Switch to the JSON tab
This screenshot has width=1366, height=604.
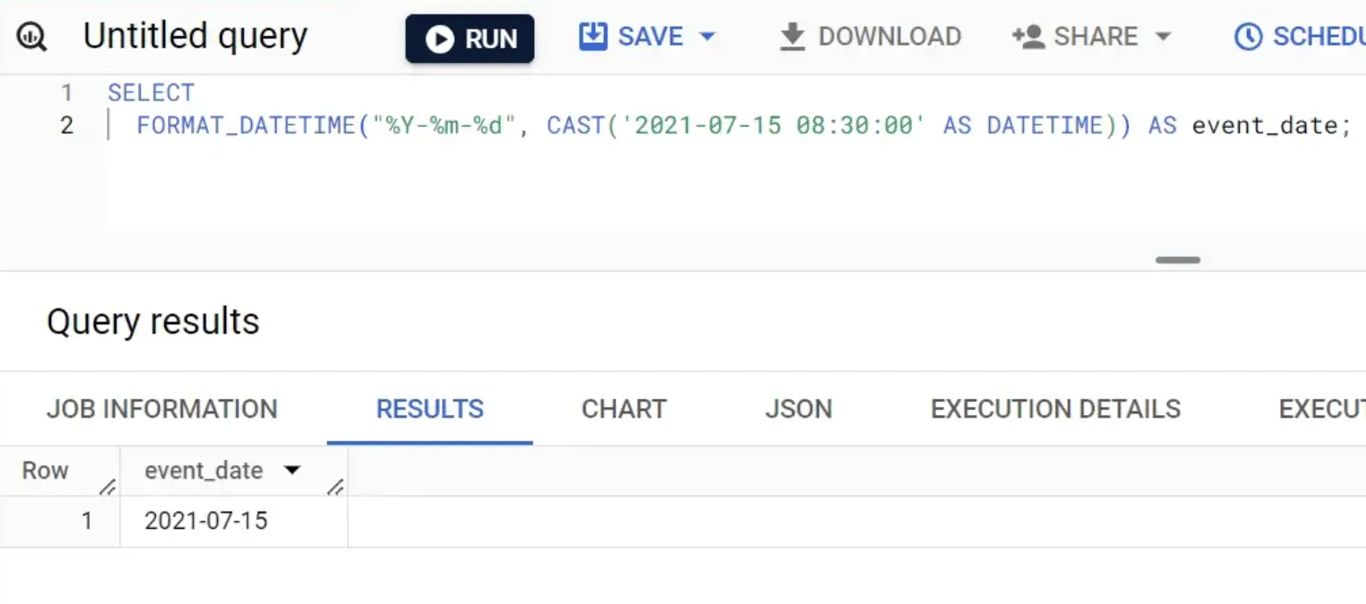798,409
